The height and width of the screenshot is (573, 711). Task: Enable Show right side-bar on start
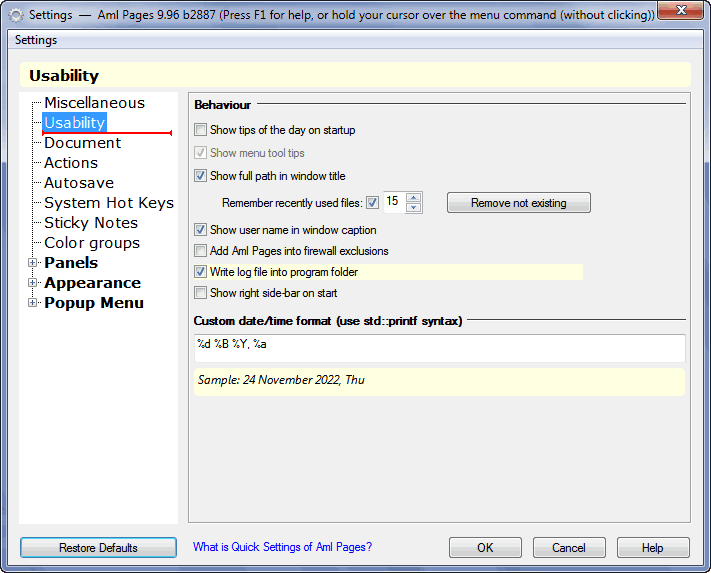point(200,292)
